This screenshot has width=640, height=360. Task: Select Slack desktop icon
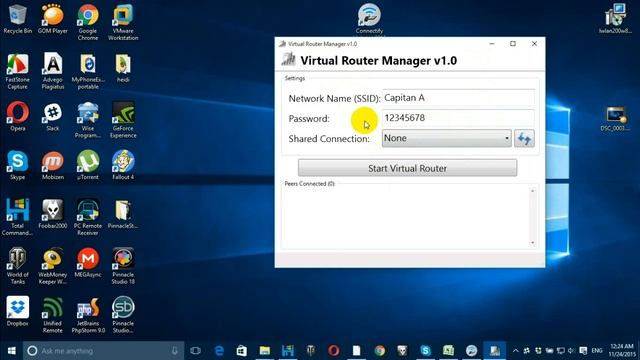(x=53, y=116)
